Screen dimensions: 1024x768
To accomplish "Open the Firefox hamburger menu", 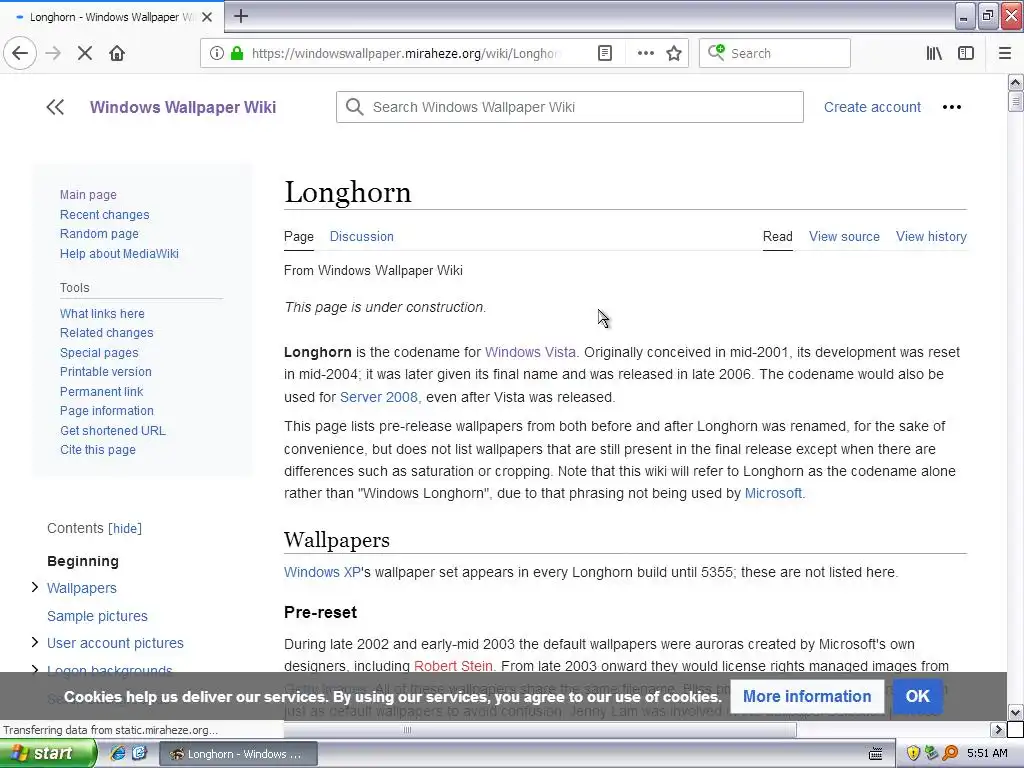I will (x=1005, y=53).
